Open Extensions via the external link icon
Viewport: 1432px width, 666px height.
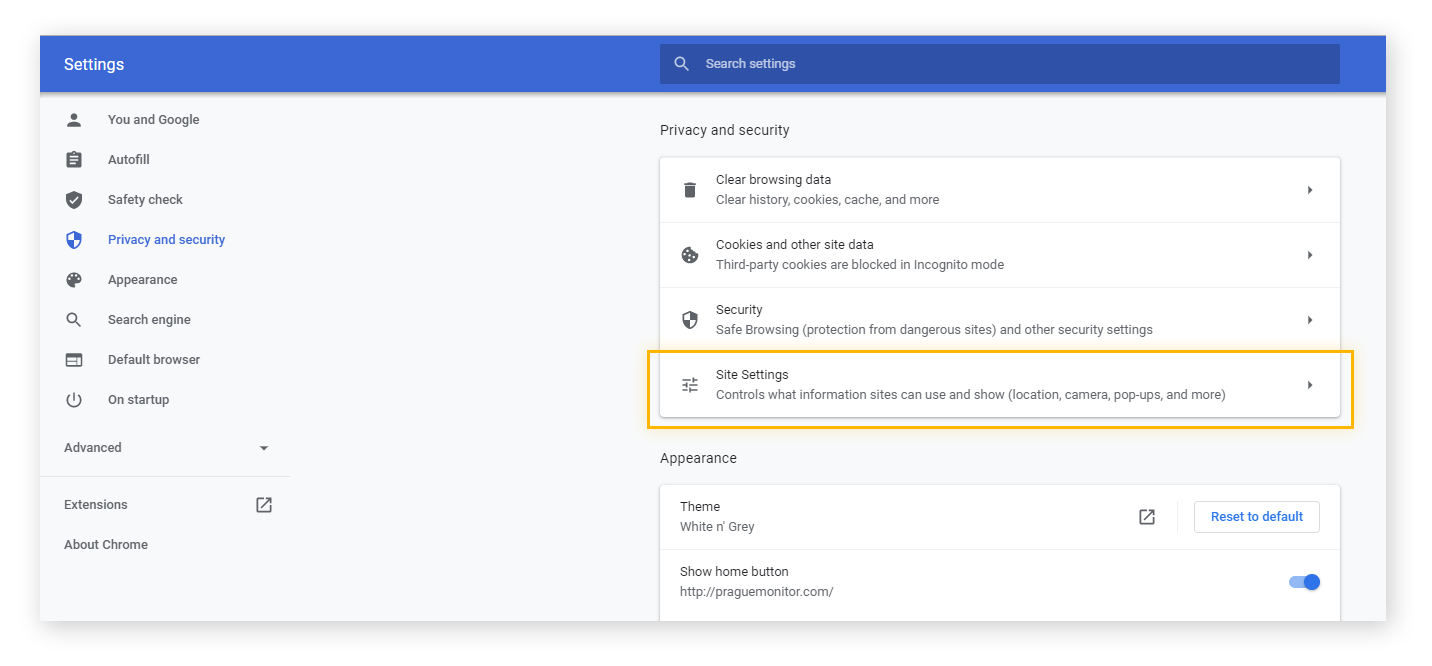tap(263, 504)
